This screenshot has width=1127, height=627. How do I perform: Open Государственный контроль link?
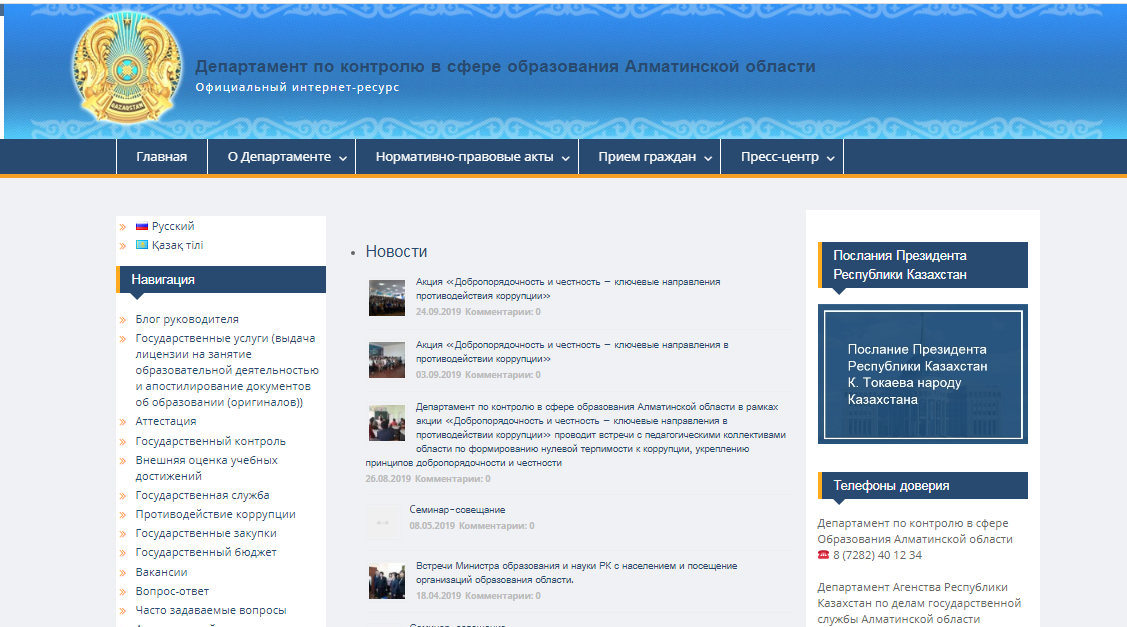click(x=211, y=441)
